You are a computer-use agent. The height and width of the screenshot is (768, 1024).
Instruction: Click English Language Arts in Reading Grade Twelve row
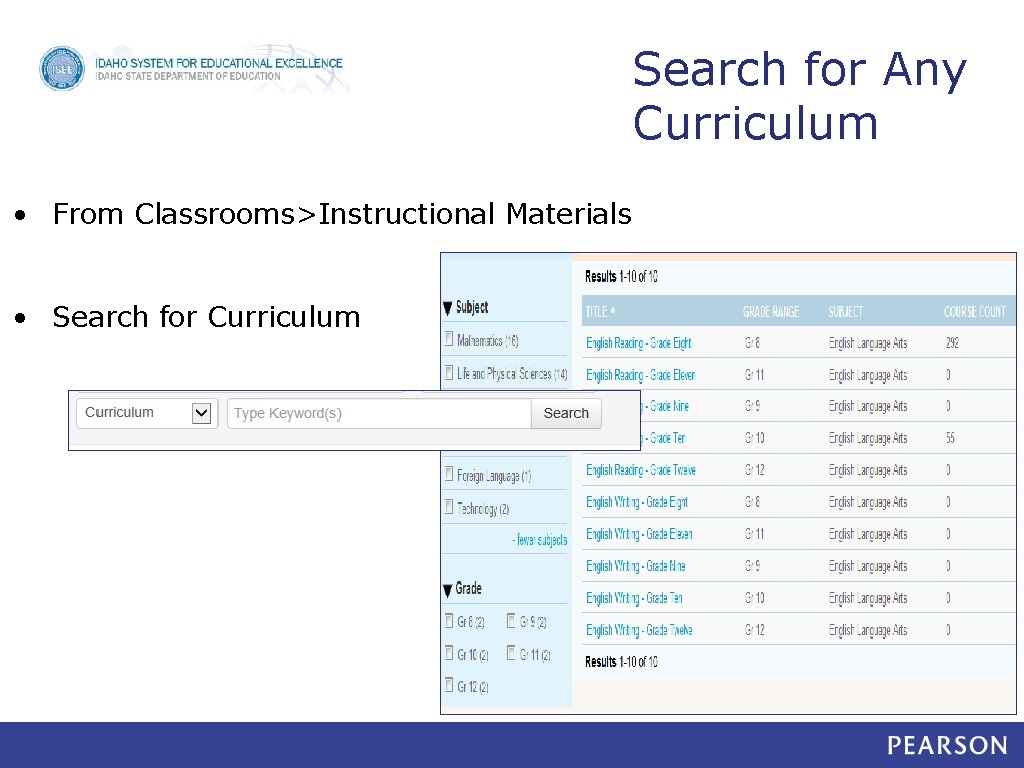point(868,470)
